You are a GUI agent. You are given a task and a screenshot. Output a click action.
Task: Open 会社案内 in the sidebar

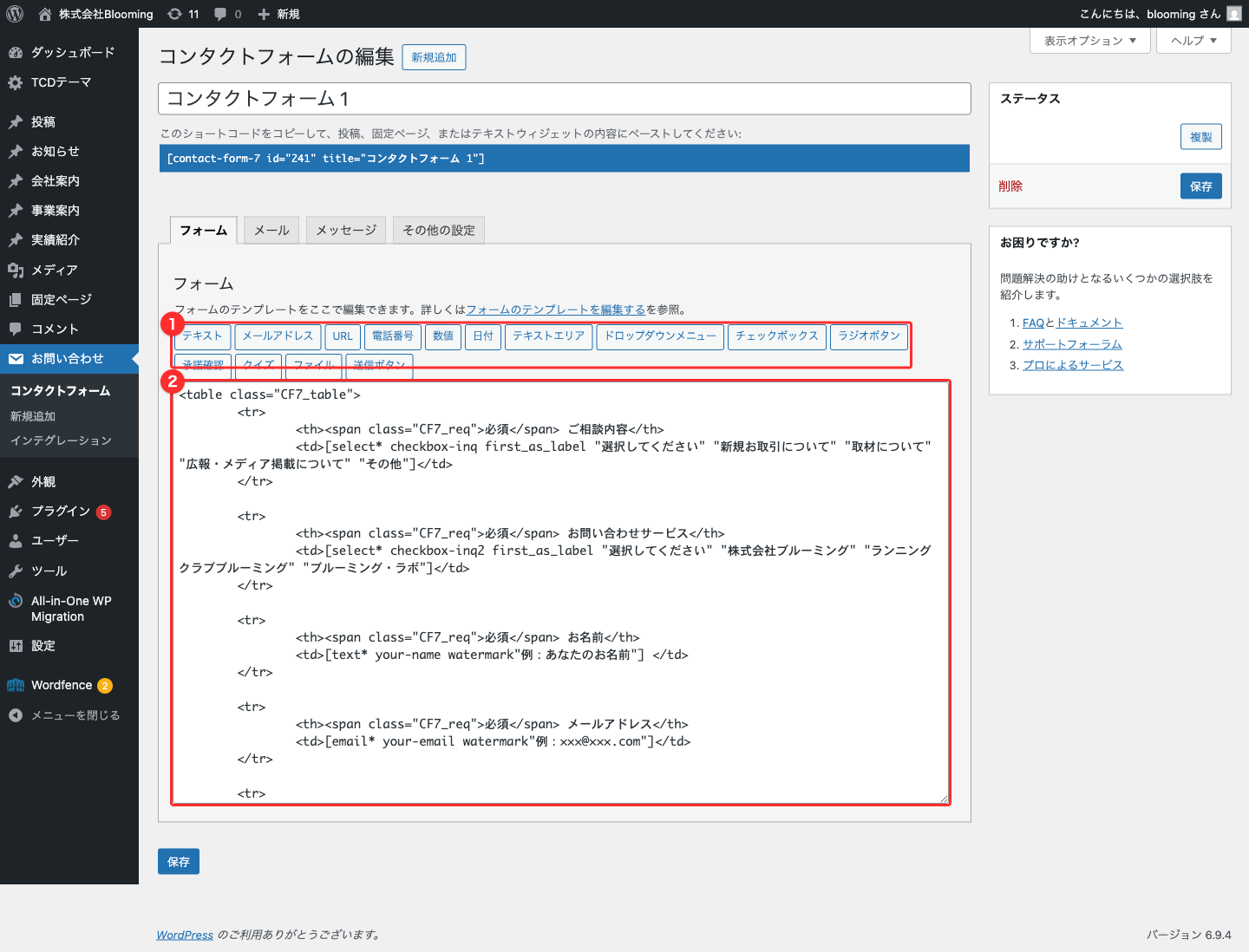click(69, 181)
